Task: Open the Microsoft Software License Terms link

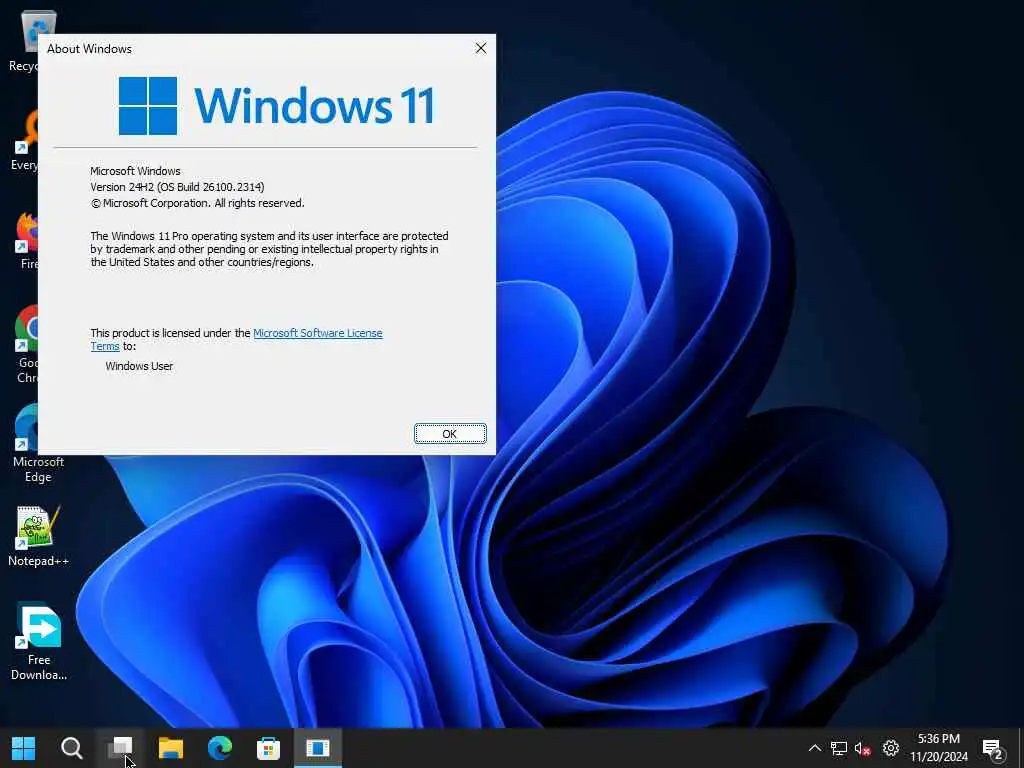Action: [317, 333]
